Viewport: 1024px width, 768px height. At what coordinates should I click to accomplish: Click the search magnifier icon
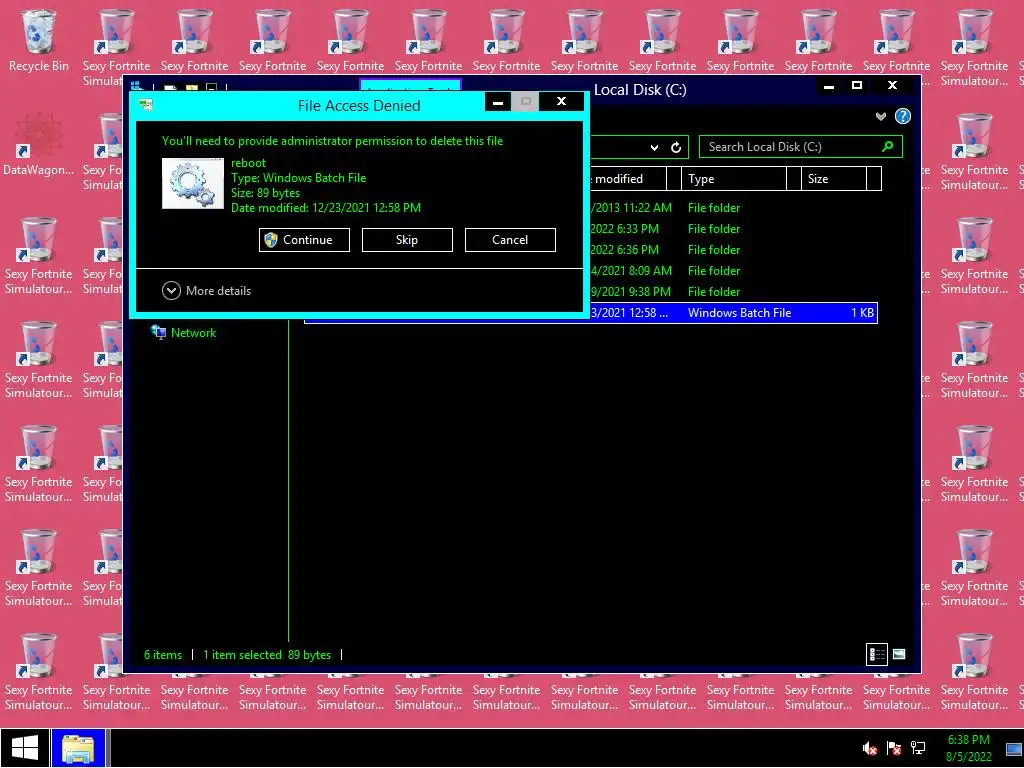(x=888, y=147)
